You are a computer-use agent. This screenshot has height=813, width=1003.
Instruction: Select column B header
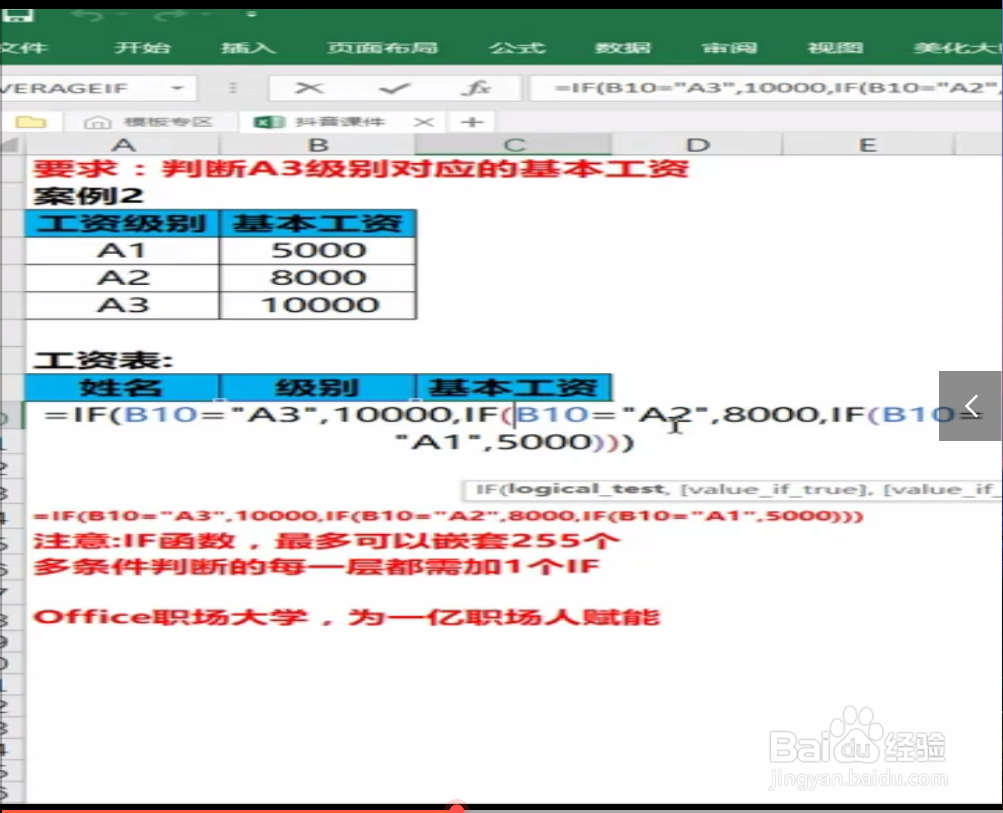point(318,145)
